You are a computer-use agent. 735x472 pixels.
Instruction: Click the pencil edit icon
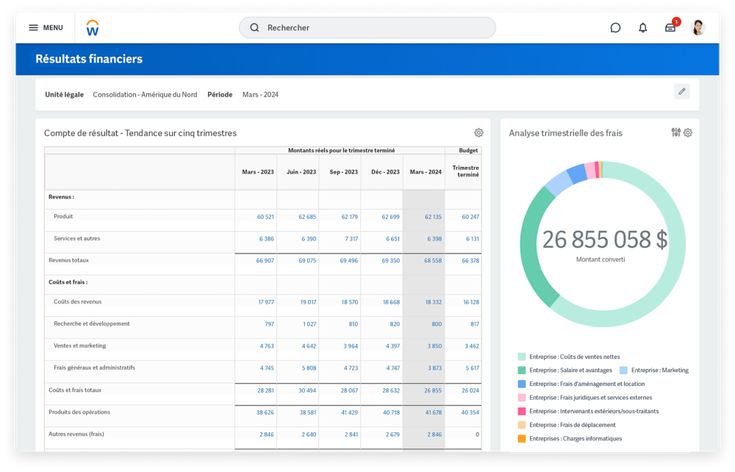tap(682, 92)
